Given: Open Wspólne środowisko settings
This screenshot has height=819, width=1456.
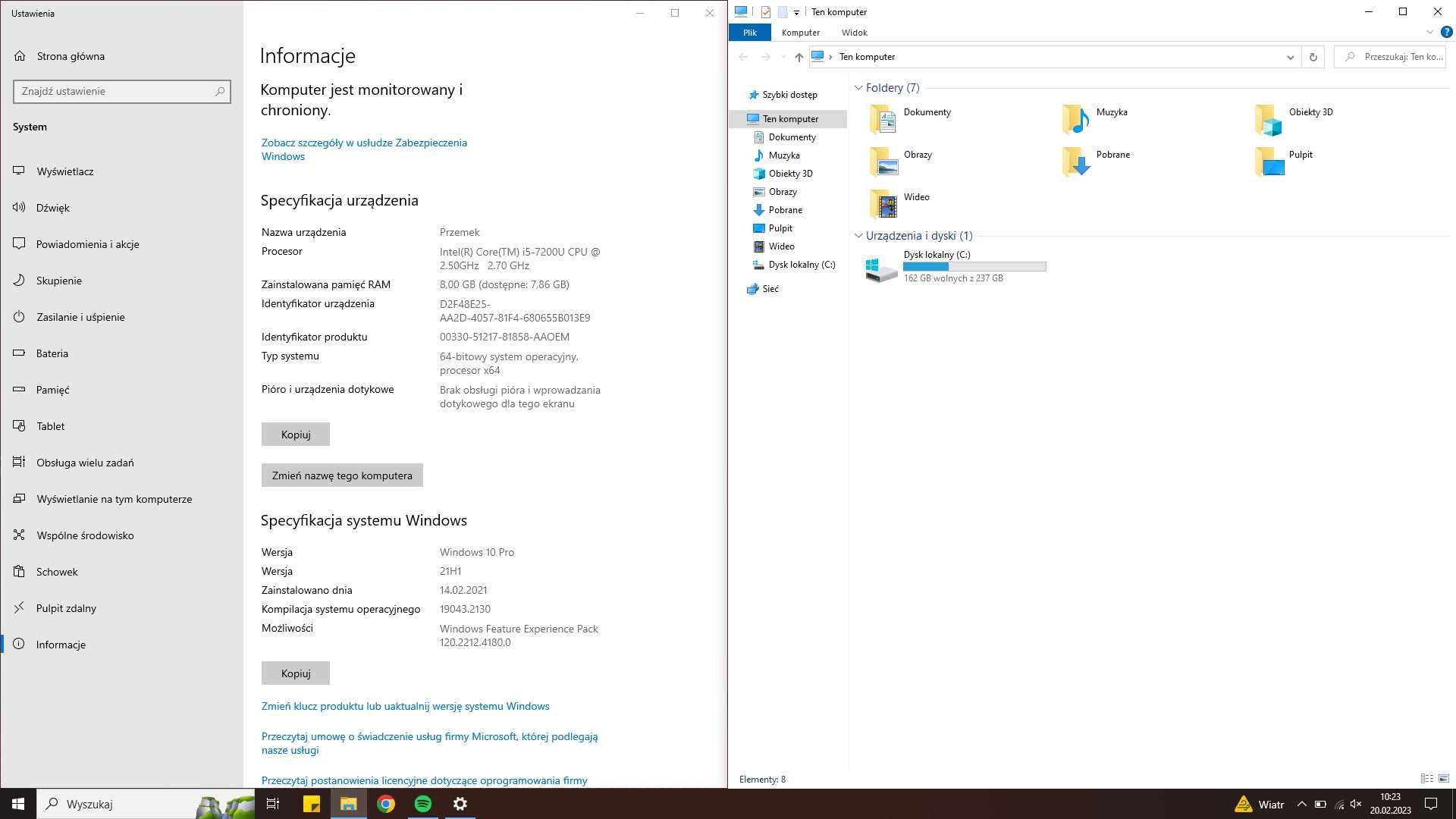Looking at the screenshot, I should click(x=121, y=535).
